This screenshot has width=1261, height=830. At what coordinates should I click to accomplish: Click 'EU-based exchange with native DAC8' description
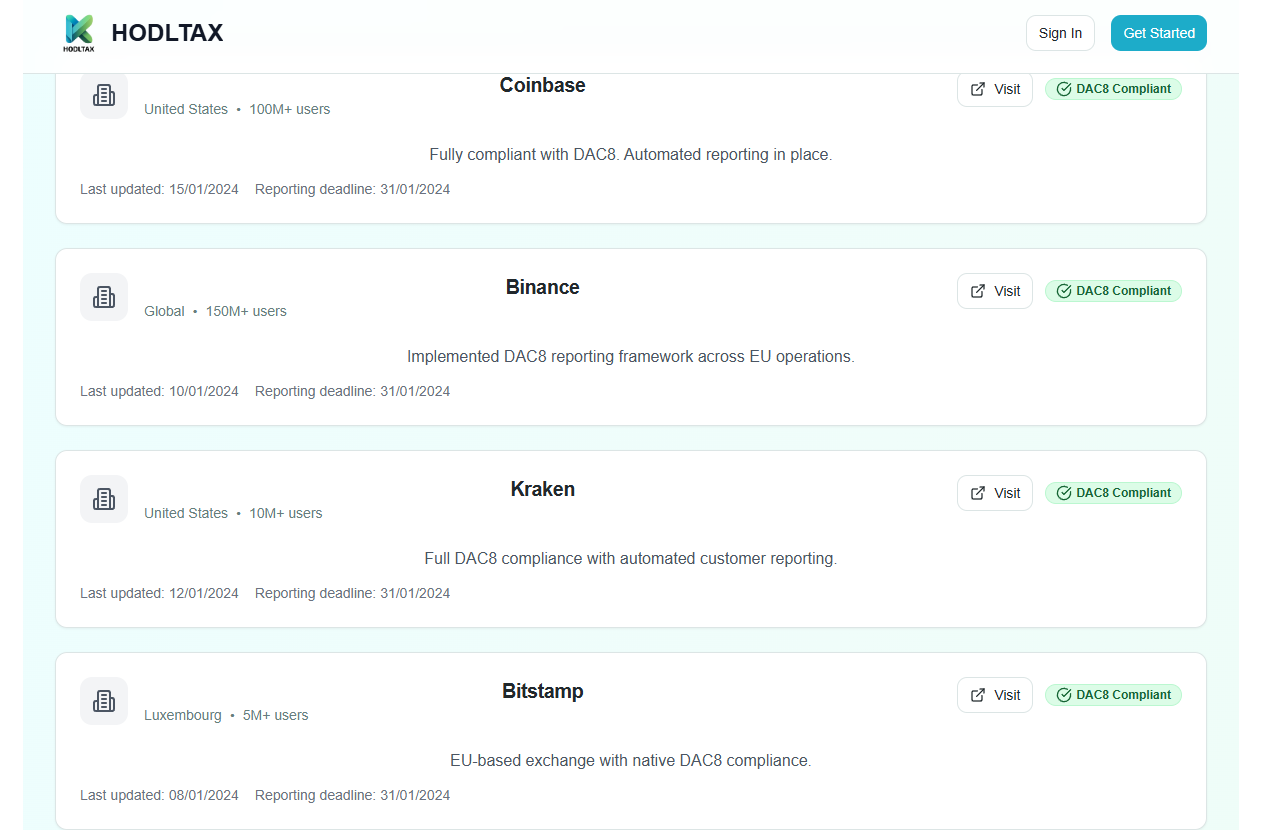click(x=631, y=760)
